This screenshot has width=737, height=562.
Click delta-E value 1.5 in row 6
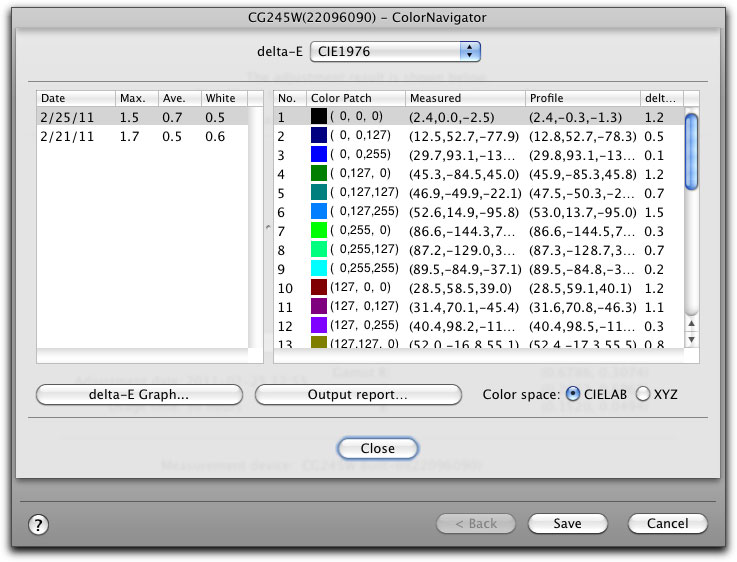(x=654, y=212)
